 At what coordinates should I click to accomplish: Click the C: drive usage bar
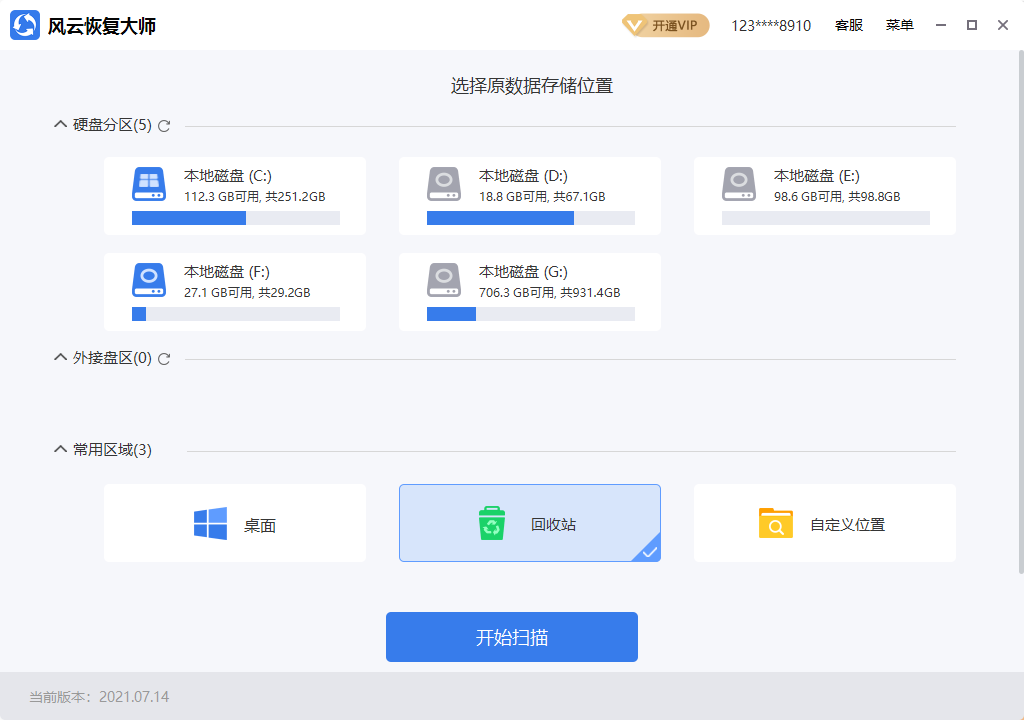236,218
